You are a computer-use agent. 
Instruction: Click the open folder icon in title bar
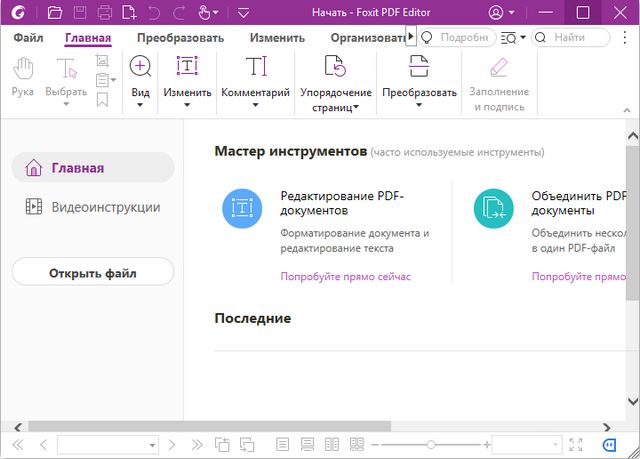pyautogui.click(x=54, y=13)
